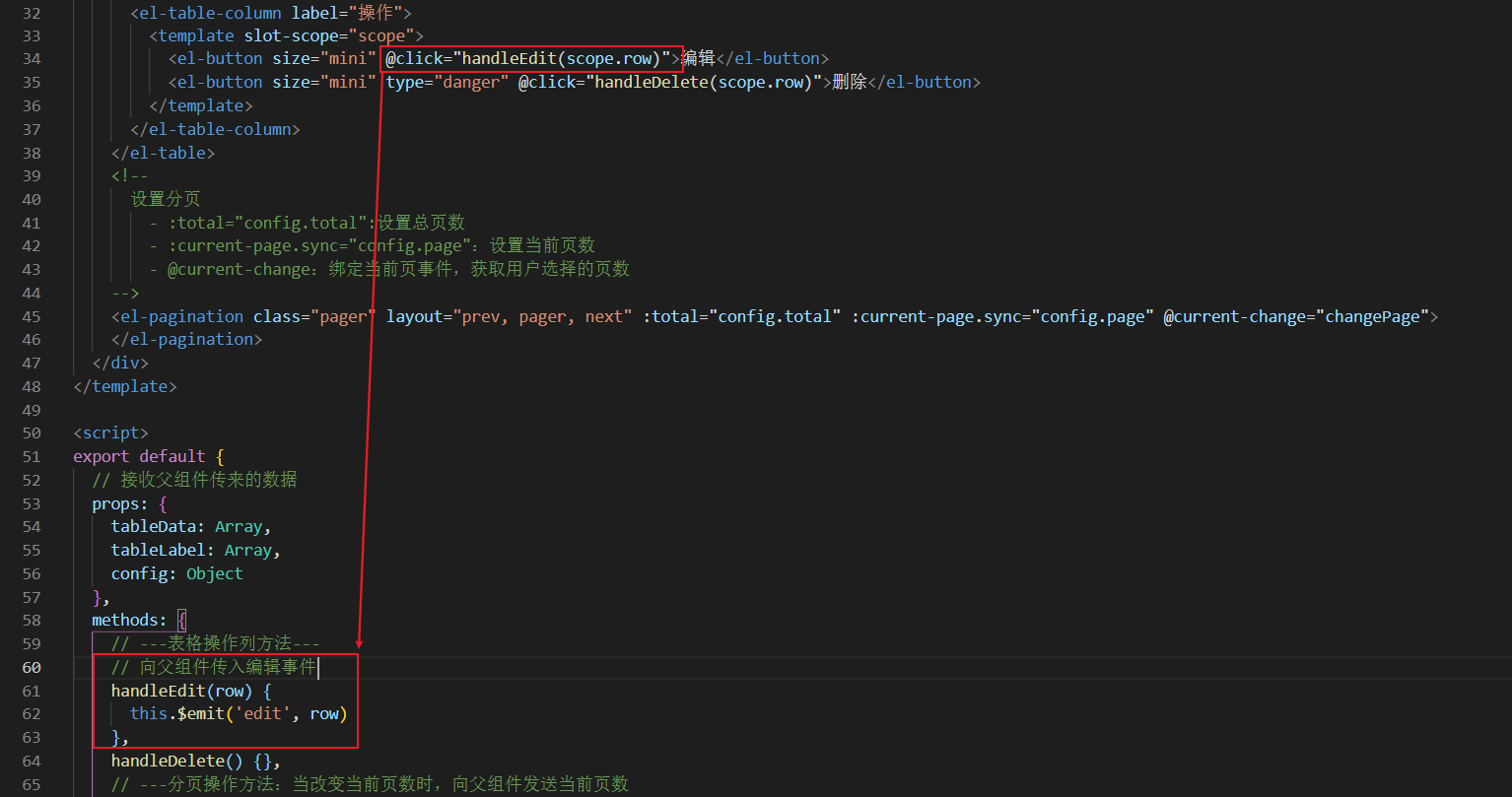The height and width of the screenshot is (797, 1512).
Task: Click the "操作" label value on line 32
Action: (377, 12)
